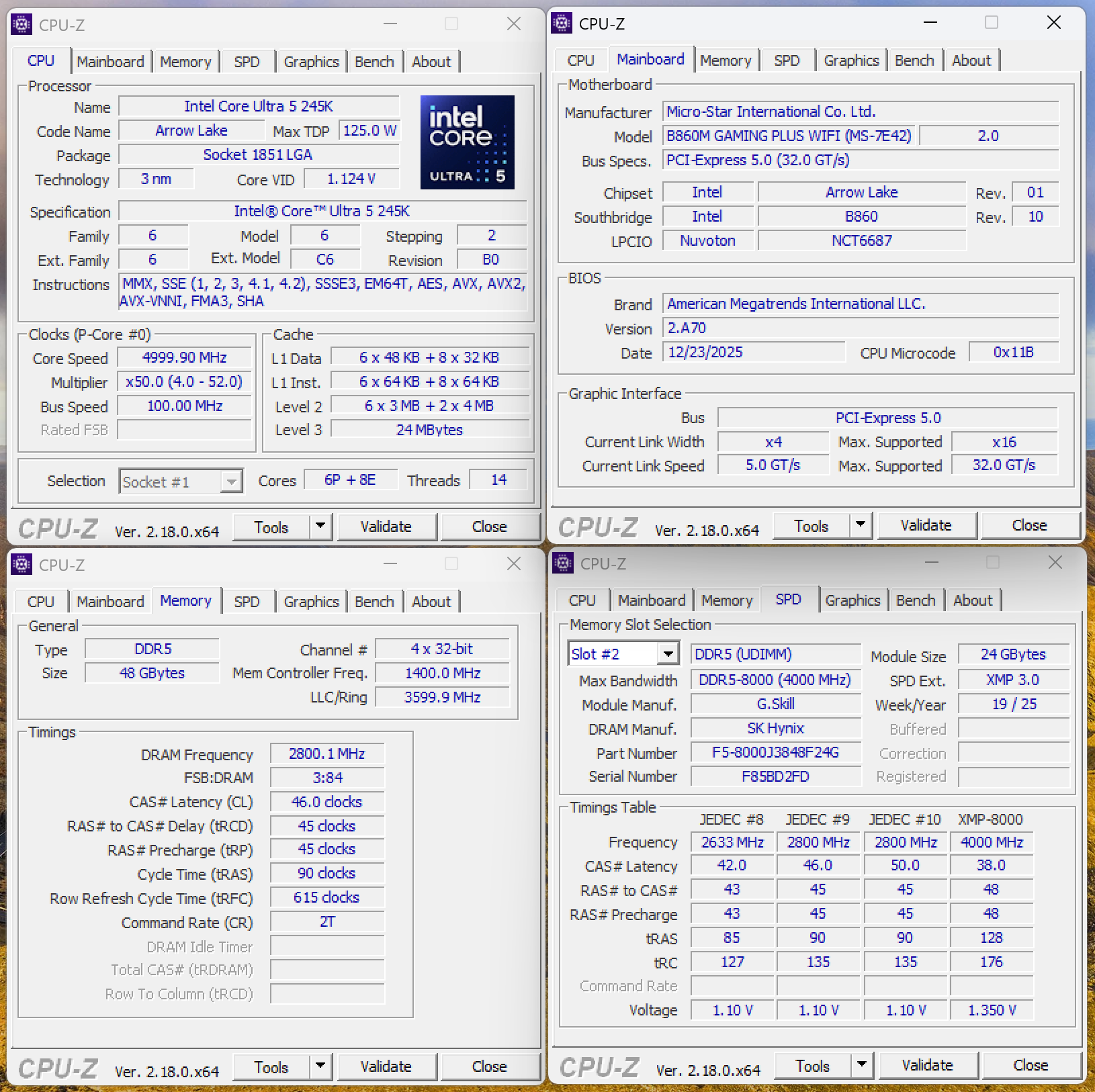Click the CPU-Z icon in the SPD window title bar

tap(563, 563)
